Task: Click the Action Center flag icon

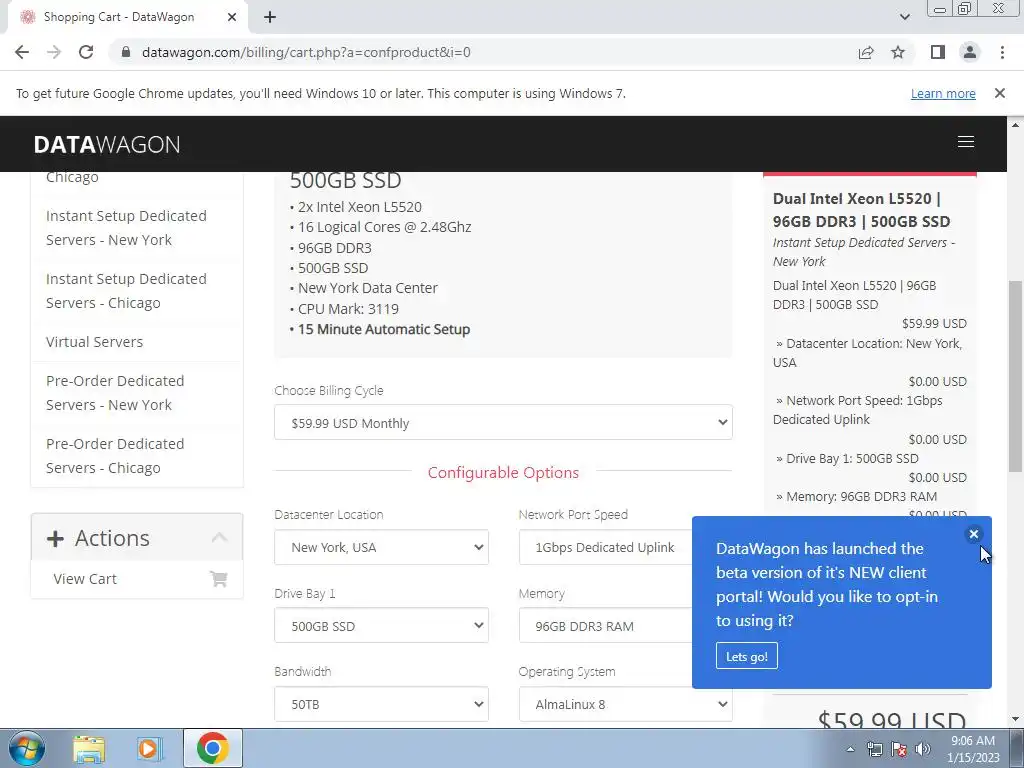Action: [899, 749]
